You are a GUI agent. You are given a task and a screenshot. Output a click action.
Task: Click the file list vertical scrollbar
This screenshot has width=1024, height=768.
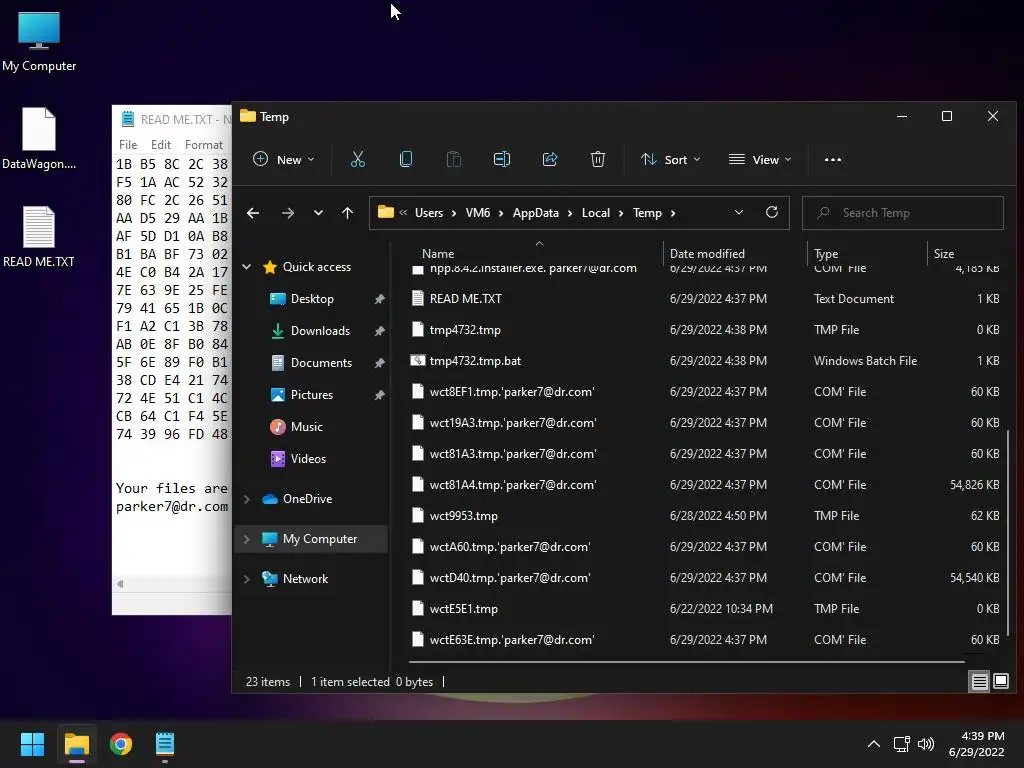click(x=1008, y=532)
